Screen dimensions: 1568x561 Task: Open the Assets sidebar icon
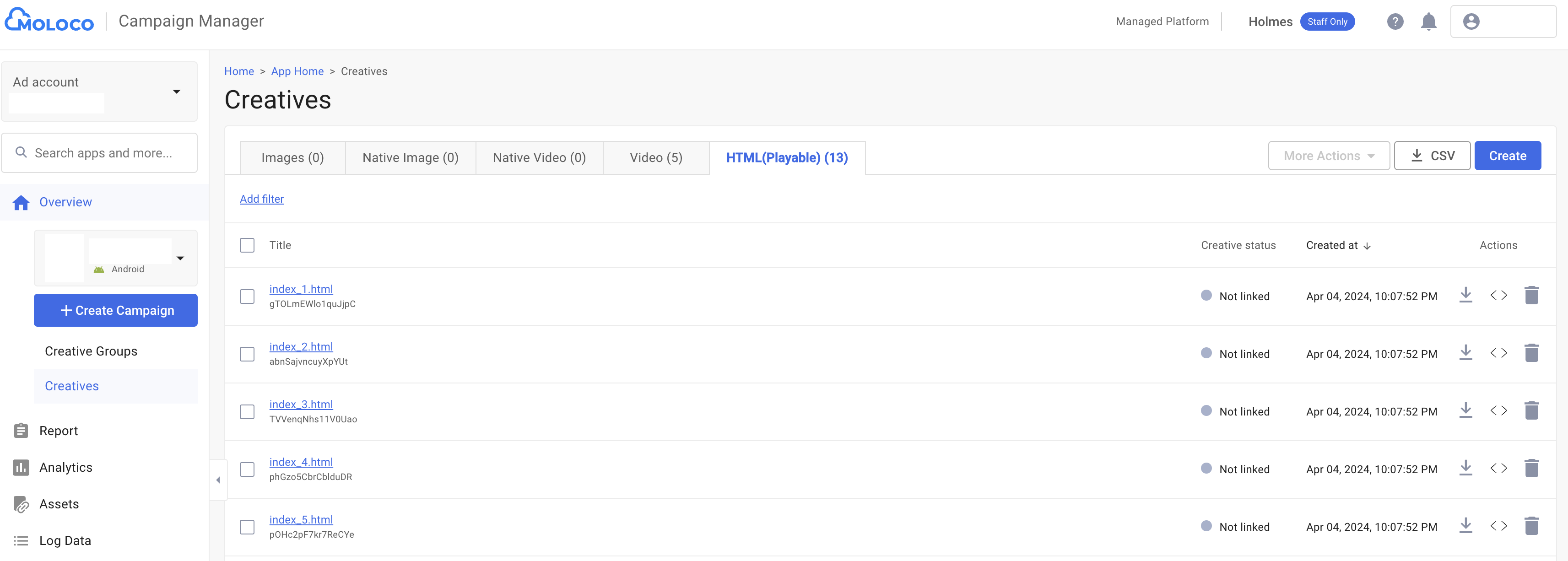(x=21, y=504)
